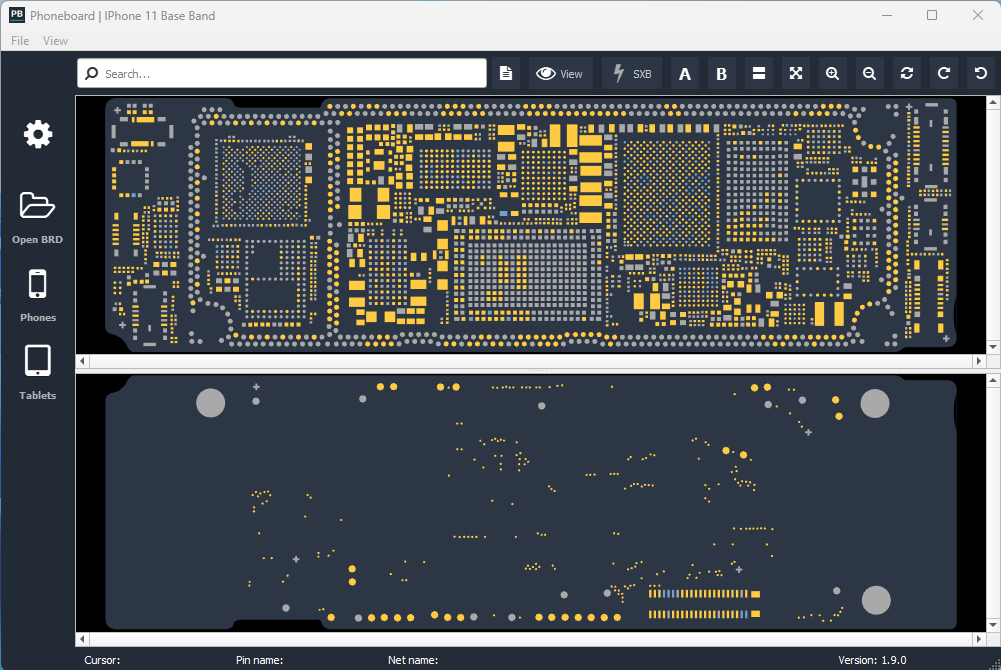
Task: Zoom in on the board
Action: tap(832, 73)
